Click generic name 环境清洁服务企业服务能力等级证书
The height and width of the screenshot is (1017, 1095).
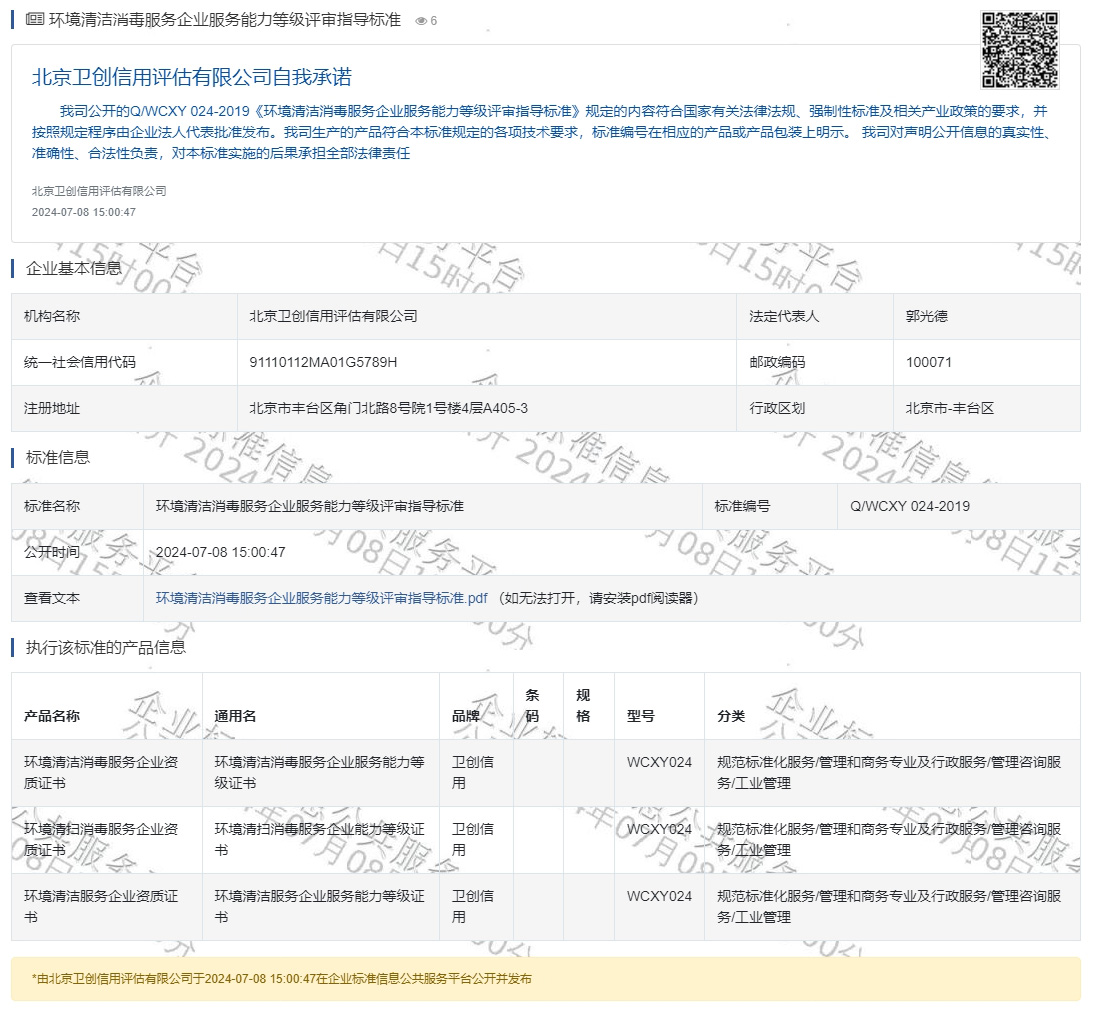click(320, 907)
